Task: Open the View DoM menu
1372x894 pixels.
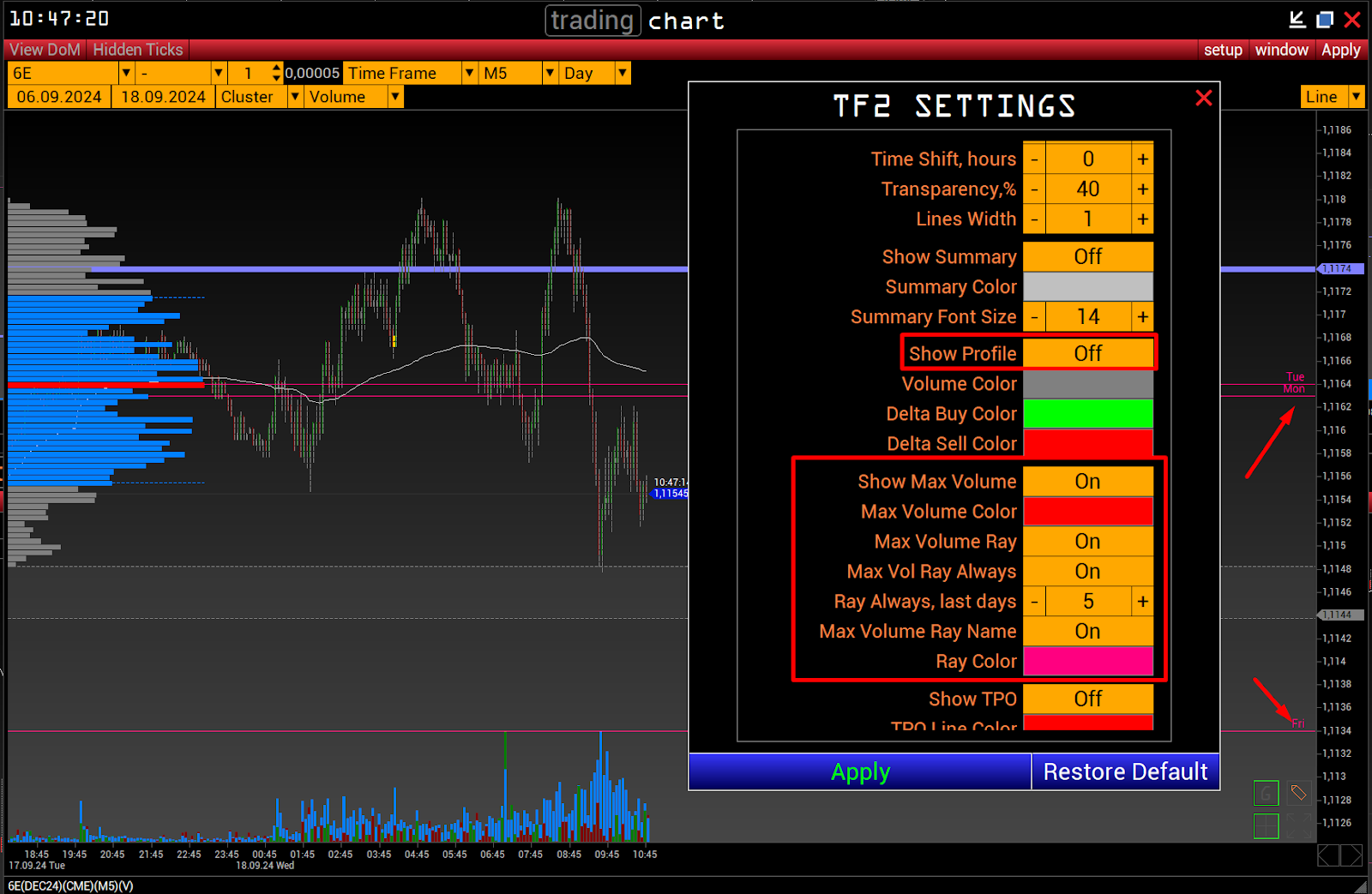Action: pyautogui.click(x=45, y=50)
